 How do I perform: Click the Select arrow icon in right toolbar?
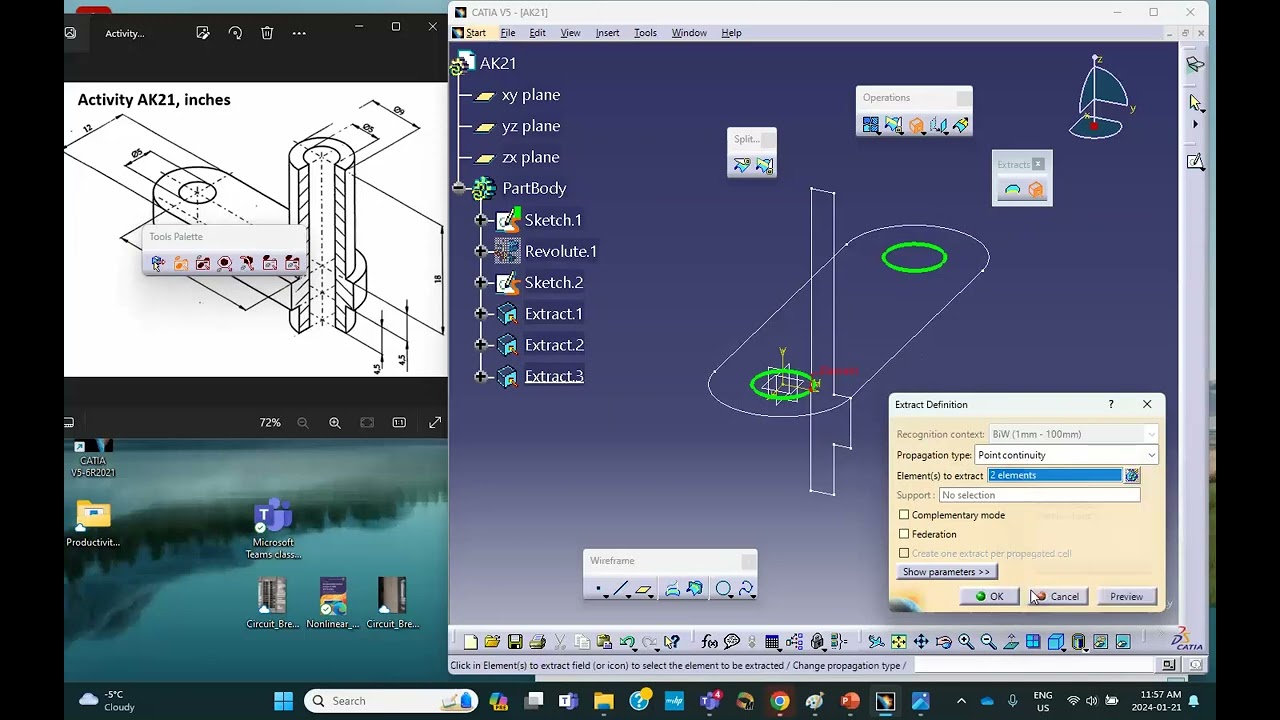click(1195, 102)
